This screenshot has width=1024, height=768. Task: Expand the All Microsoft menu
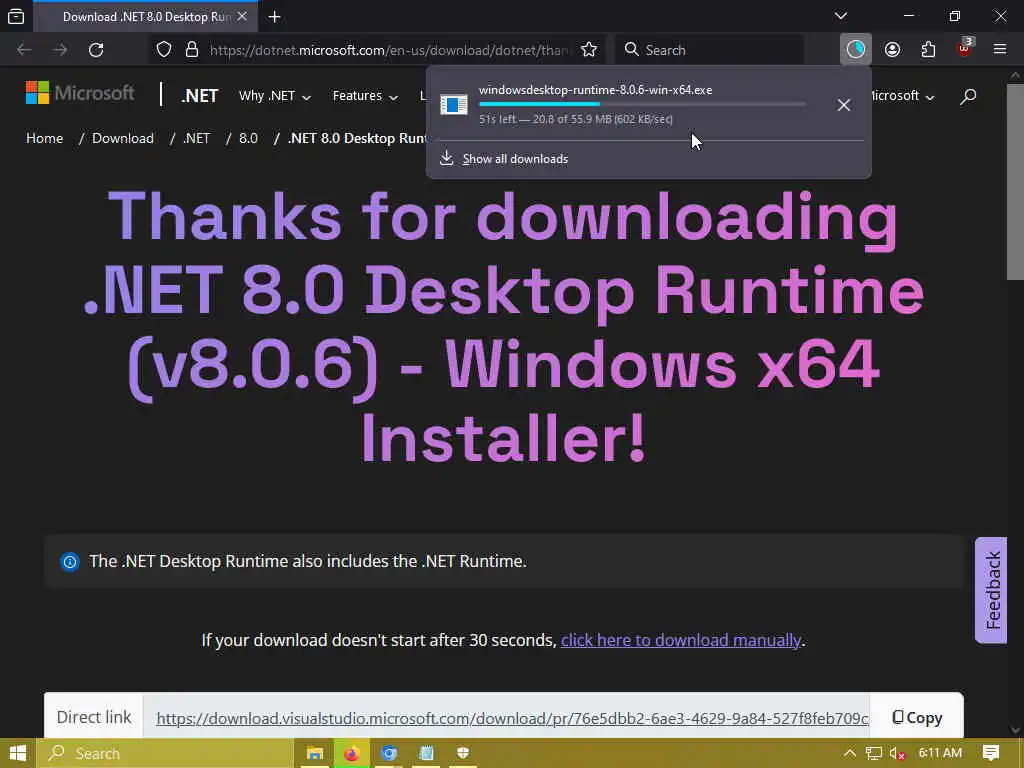click(902, 95)
